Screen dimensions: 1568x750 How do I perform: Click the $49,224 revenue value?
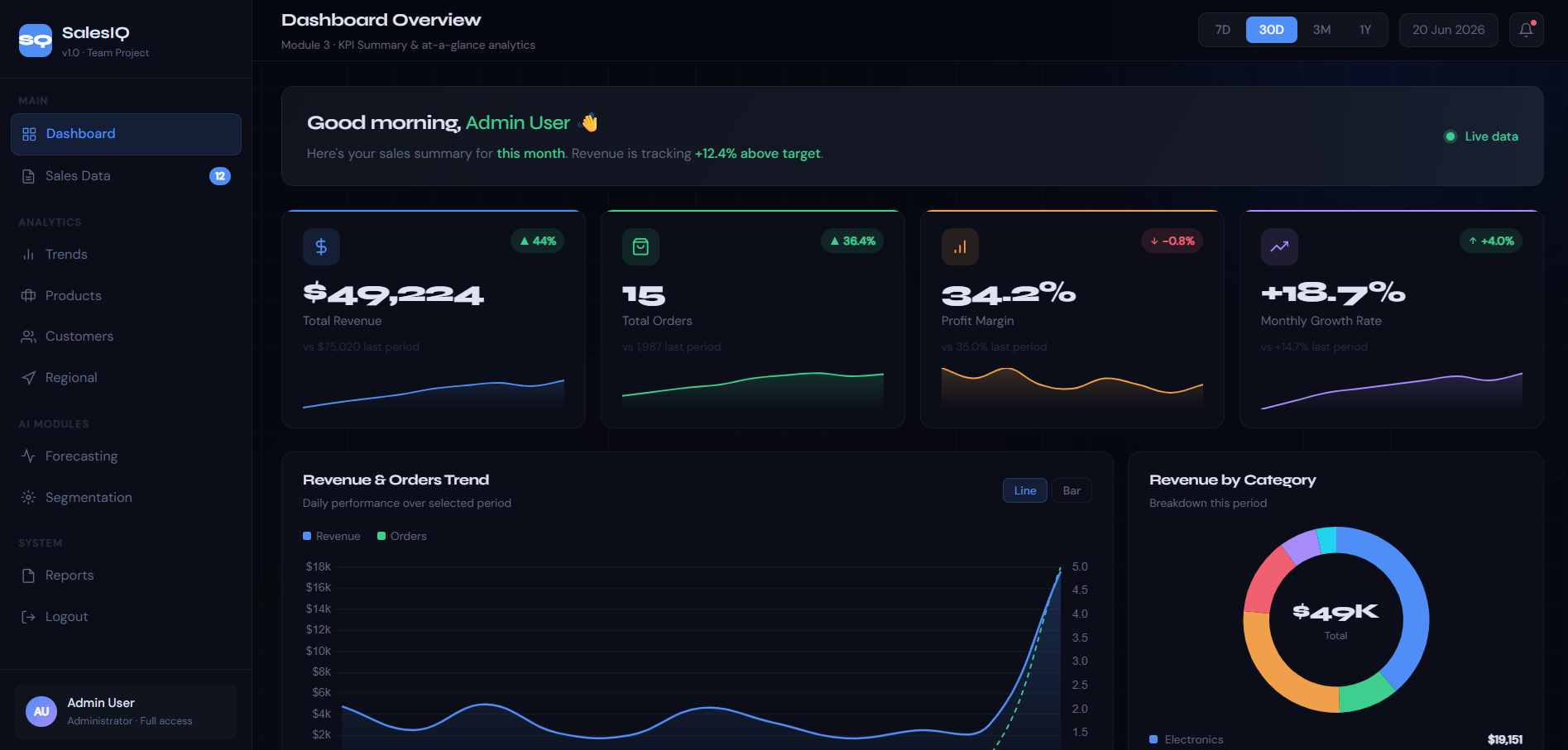[394, 293]
